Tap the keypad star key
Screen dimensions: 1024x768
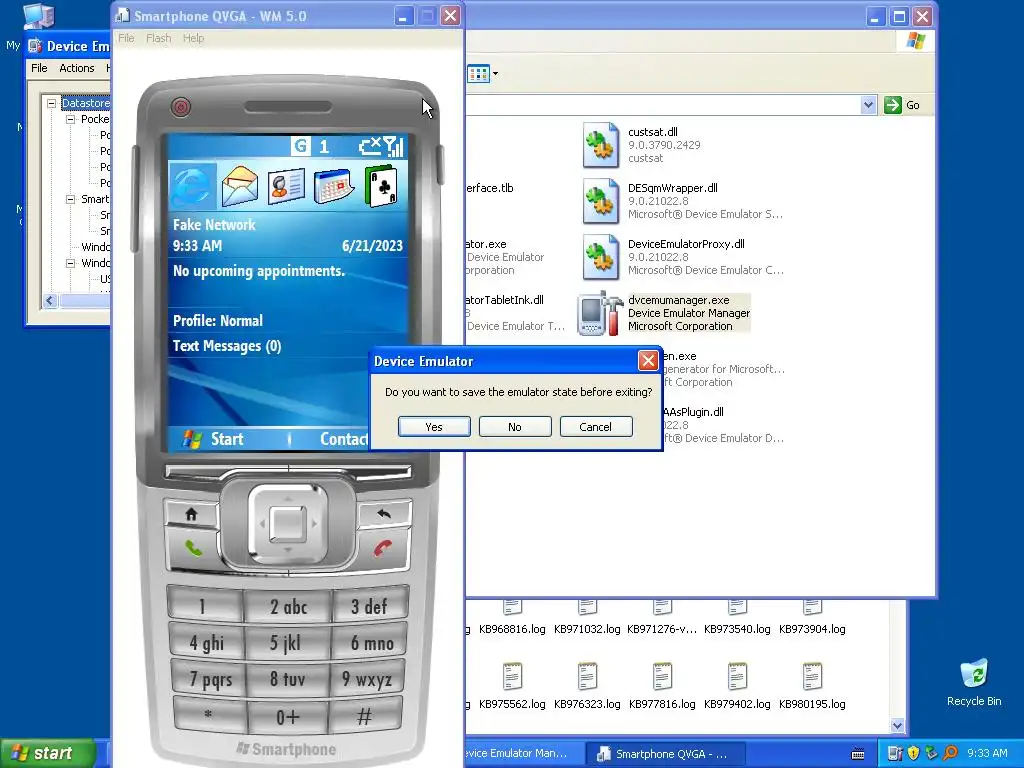tap(209, 716)
